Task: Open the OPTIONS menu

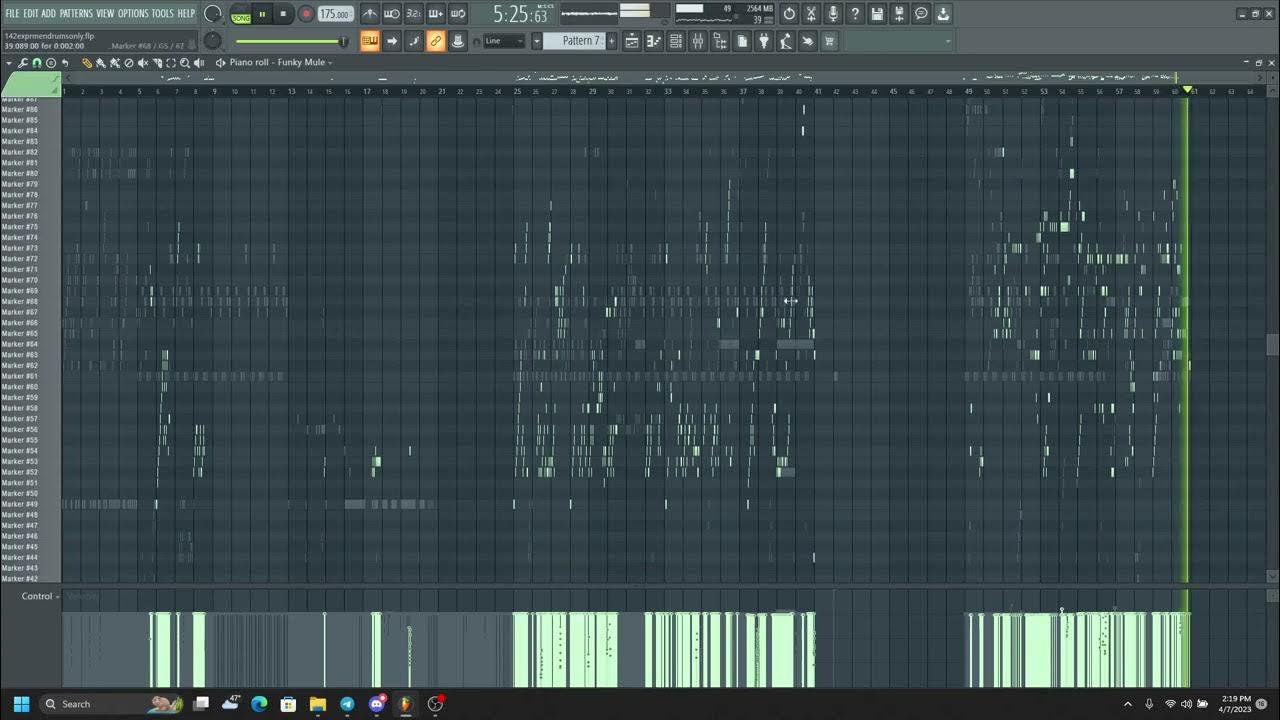Action: pyautogui.click(x=133, y=13)
